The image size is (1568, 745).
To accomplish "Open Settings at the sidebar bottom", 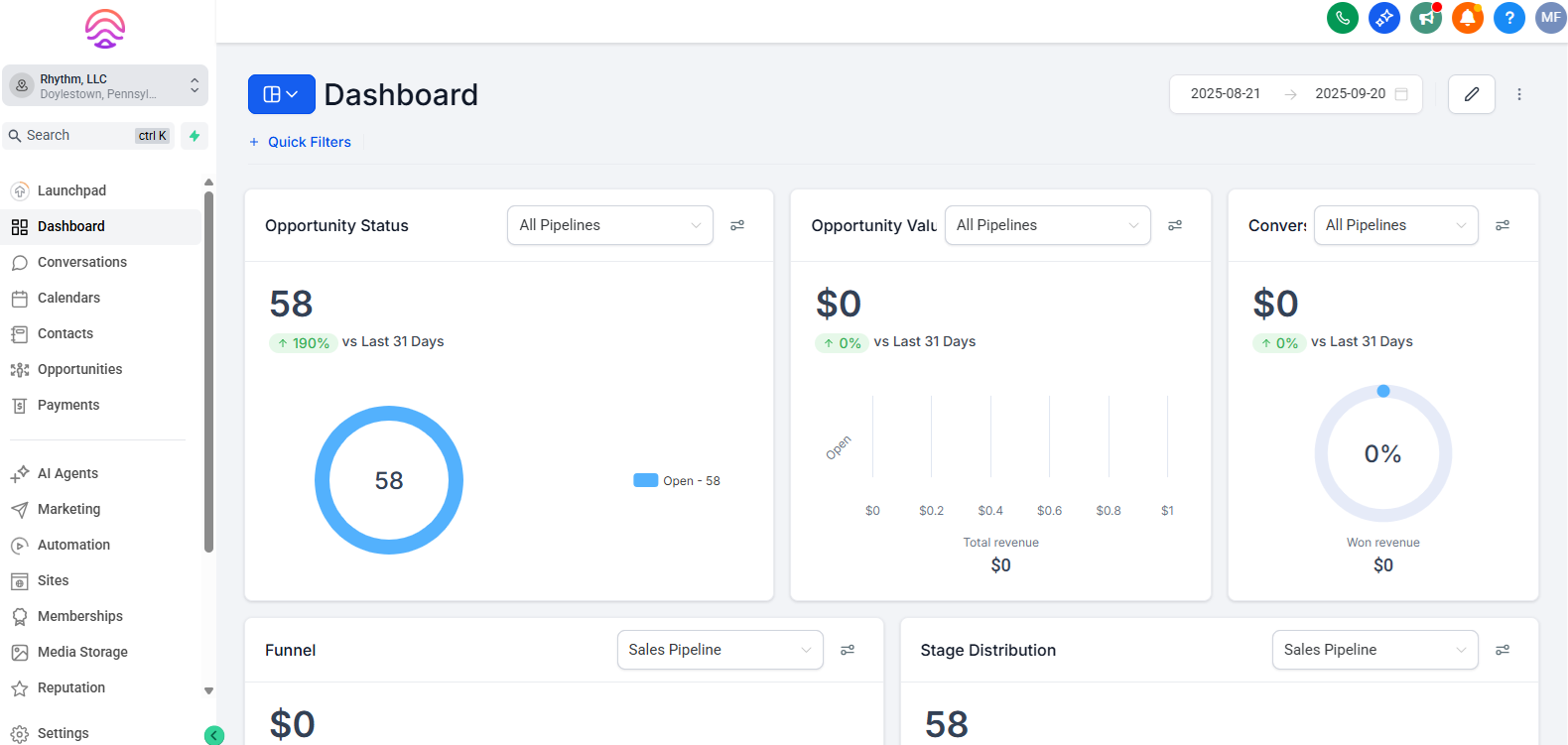I will point(63,733).
